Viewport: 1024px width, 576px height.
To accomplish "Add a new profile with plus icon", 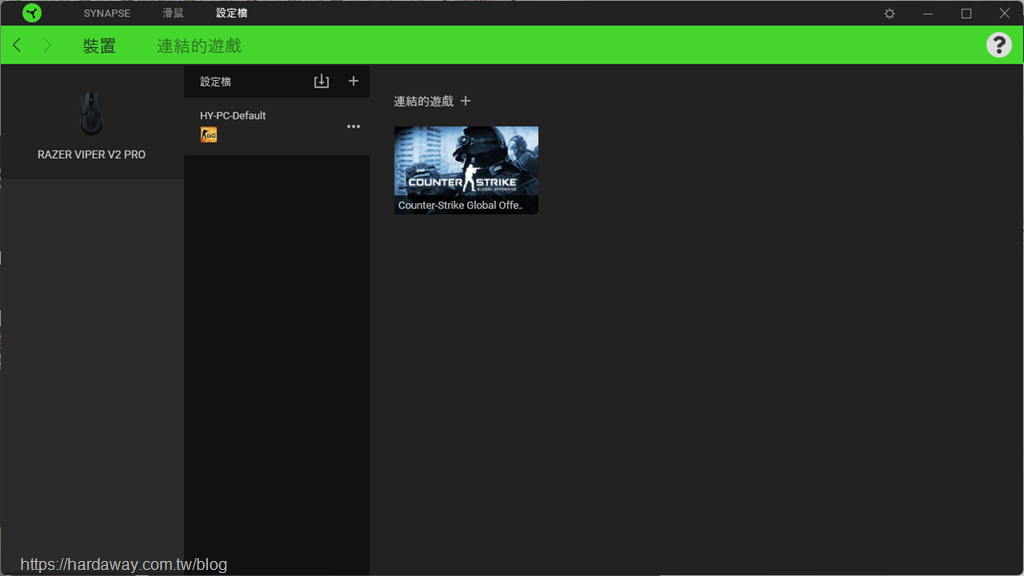I will [x=353, y=81].
